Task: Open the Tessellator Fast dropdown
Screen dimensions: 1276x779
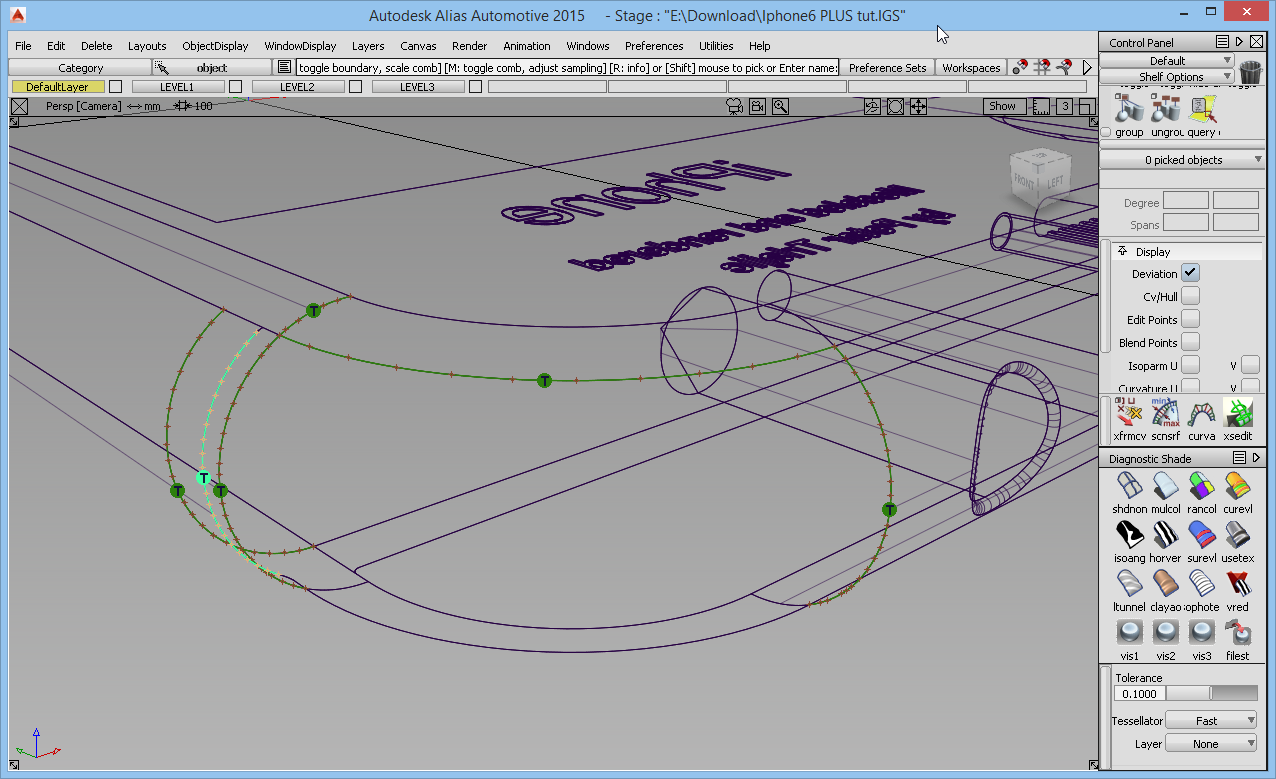Action: coord(1211,720)
